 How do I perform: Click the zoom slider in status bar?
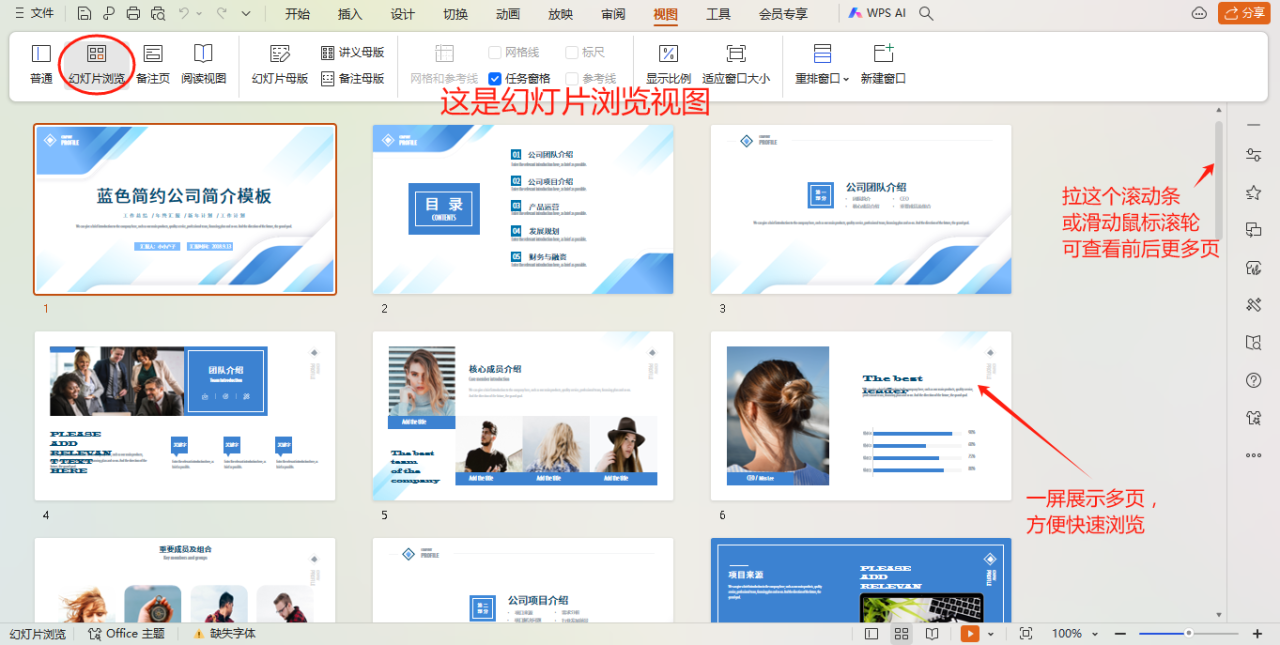tap(1188, 634)
